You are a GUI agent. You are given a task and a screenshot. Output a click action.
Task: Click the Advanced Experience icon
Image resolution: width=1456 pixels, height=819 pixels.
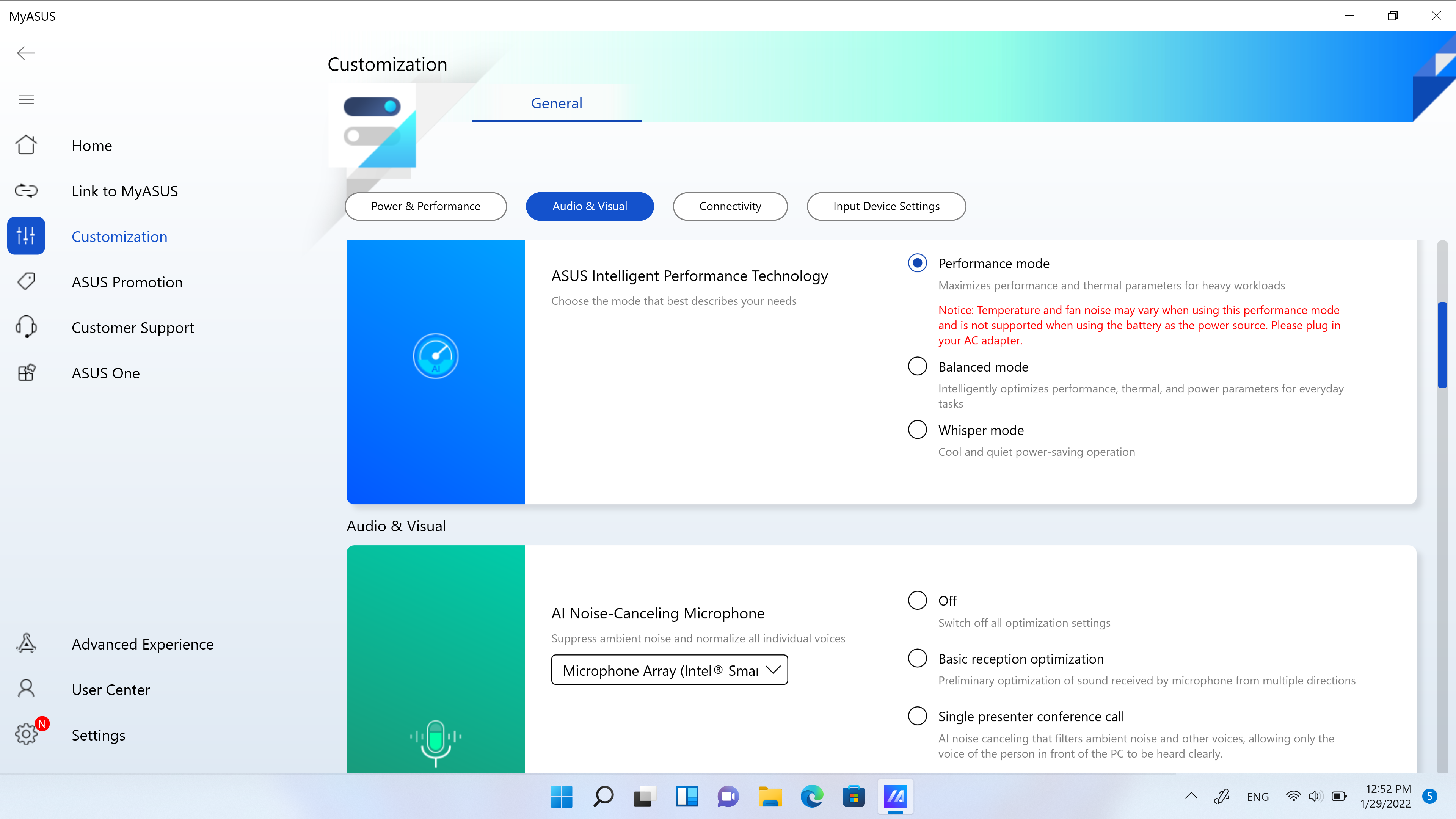pos(26,643)
